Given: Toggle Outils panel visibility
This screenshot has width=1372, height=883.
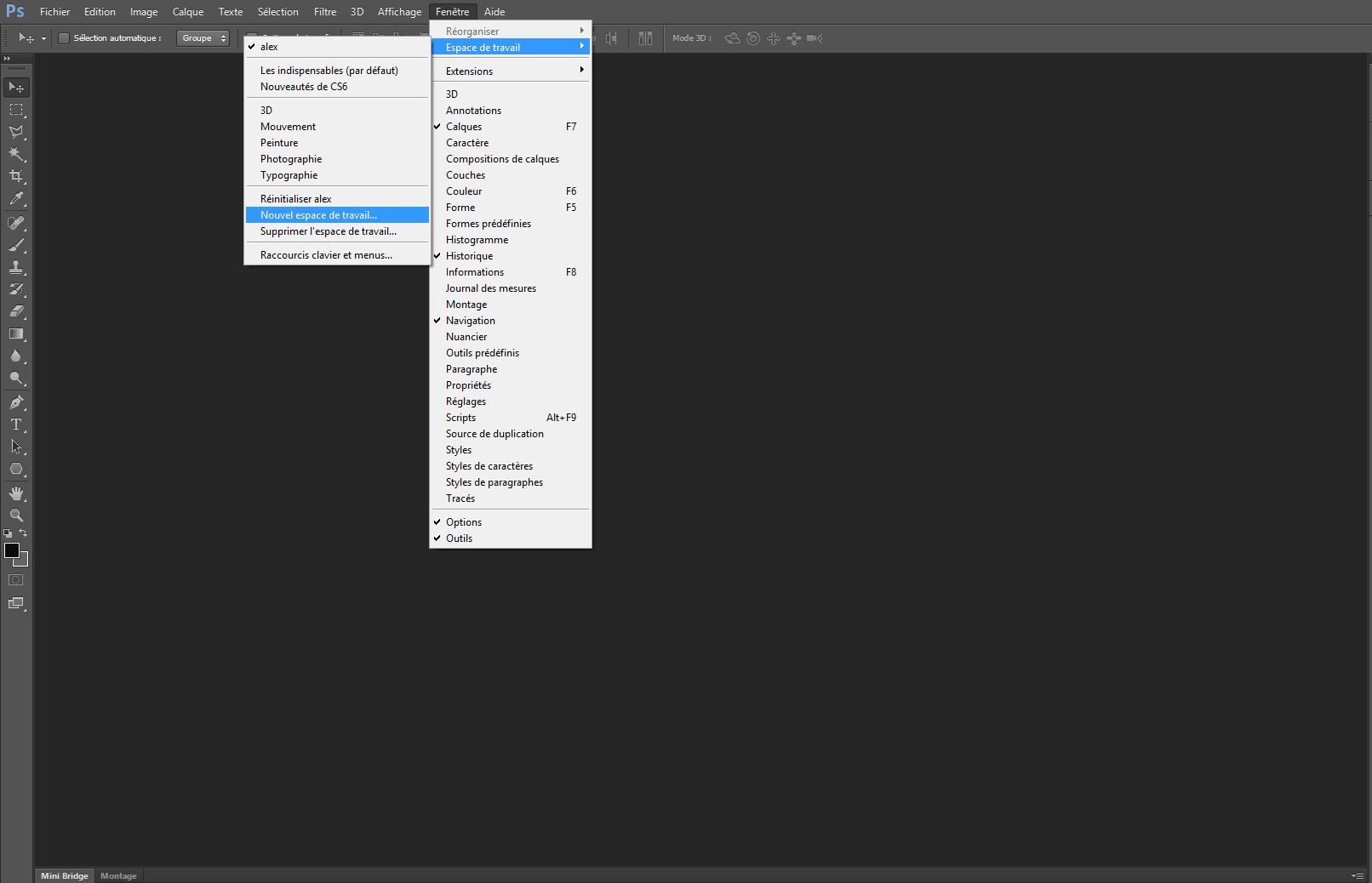Looking at the screenshot, I should pyautogui.click(x=511, y=538).
